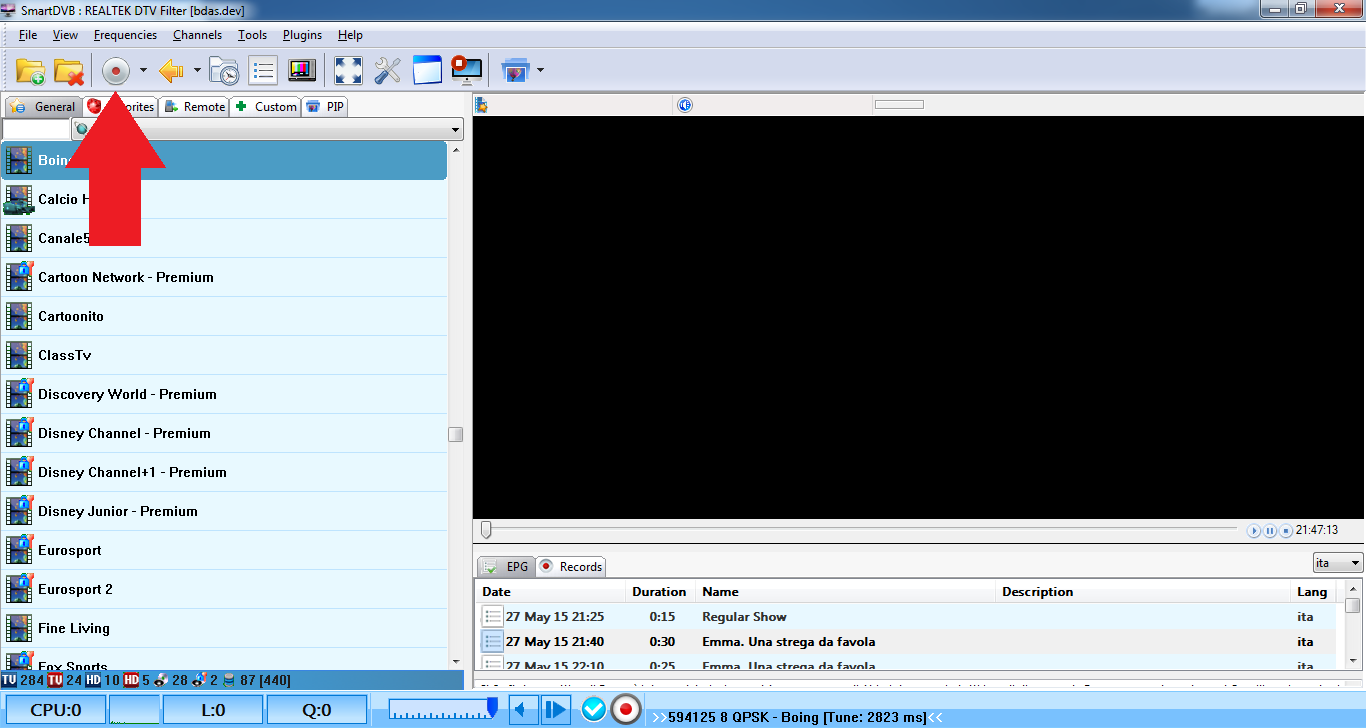Open the EPG tab
The width and height of the screenshot is (1366, 728).
coord(505,566)
